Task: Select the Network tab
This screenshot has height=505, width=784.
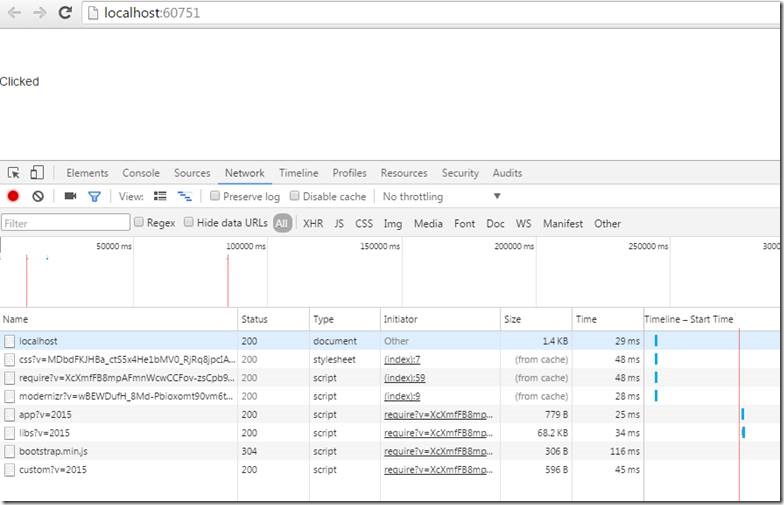Action: pos(244,173)
